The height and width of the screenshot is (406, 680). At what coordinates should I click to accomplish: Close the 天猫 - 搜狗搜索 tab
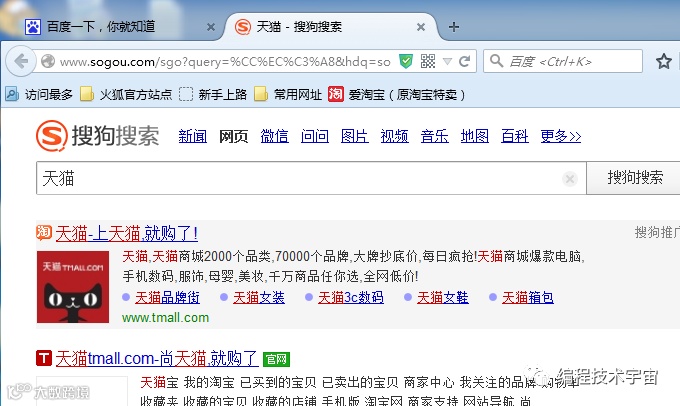point(421,27)
